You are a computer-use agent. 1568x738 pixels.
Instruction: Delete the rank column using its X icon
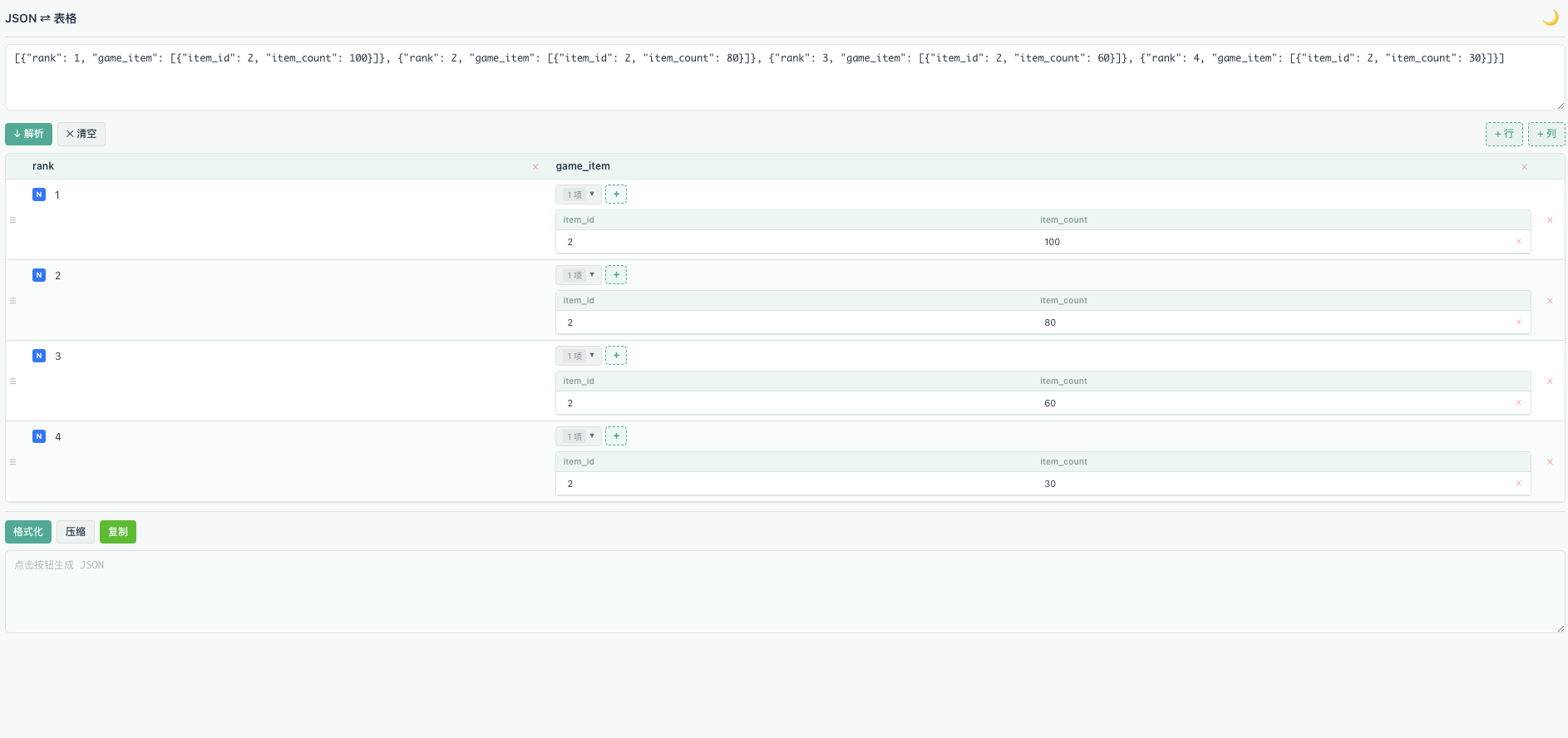click(535, 167)
